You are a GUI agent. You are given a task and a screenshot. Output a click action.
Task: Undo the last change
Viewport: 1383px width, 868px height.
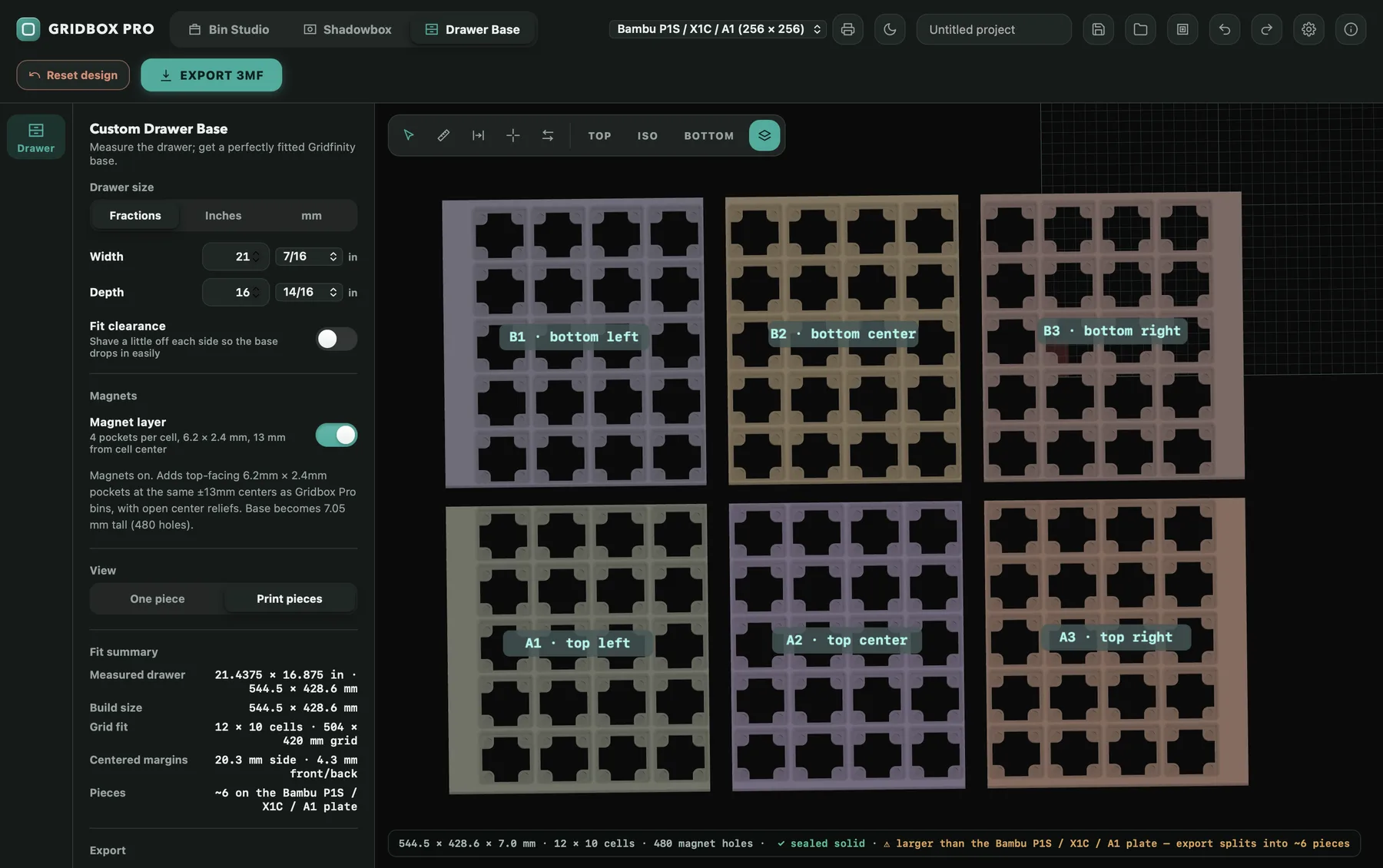point(1225,29)
